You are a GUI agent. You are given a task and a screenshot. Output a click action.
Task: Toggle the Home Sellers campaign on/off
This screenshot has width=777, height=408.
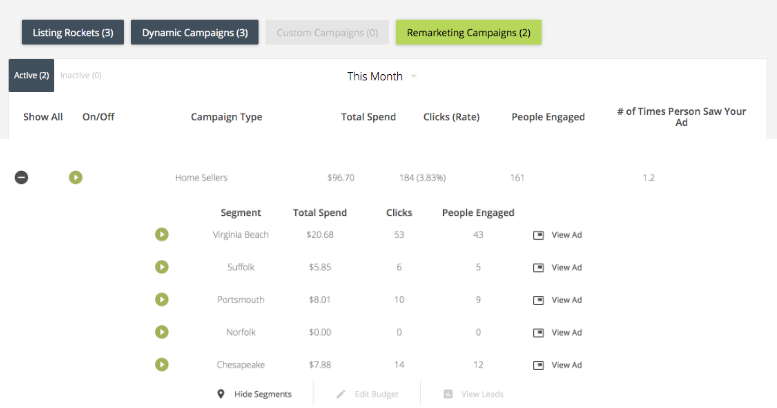pos(76,177)
